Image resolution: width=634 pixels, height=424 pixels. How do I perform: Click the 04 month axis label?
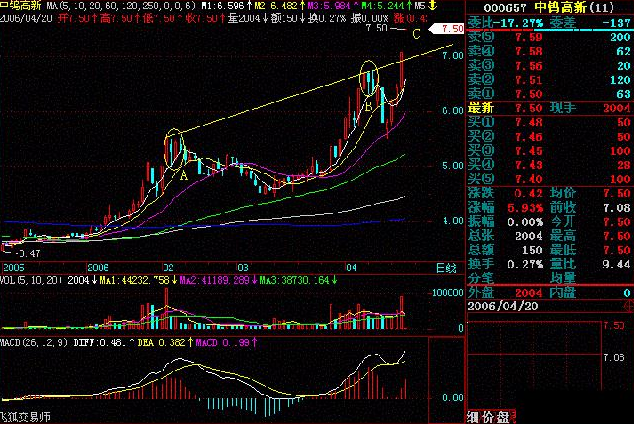coord(351,268)
